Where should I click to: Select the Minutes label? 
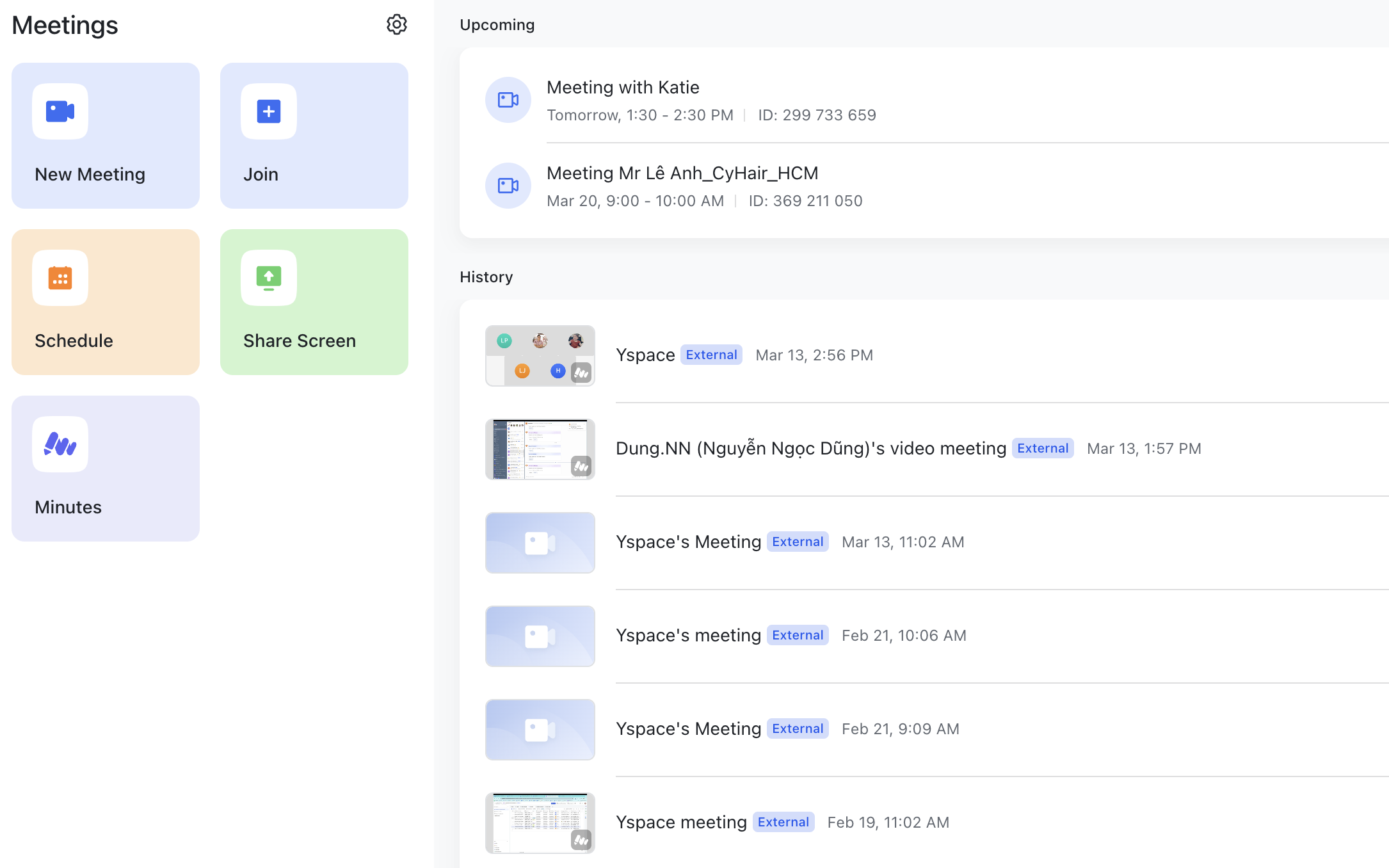[68, 507]
